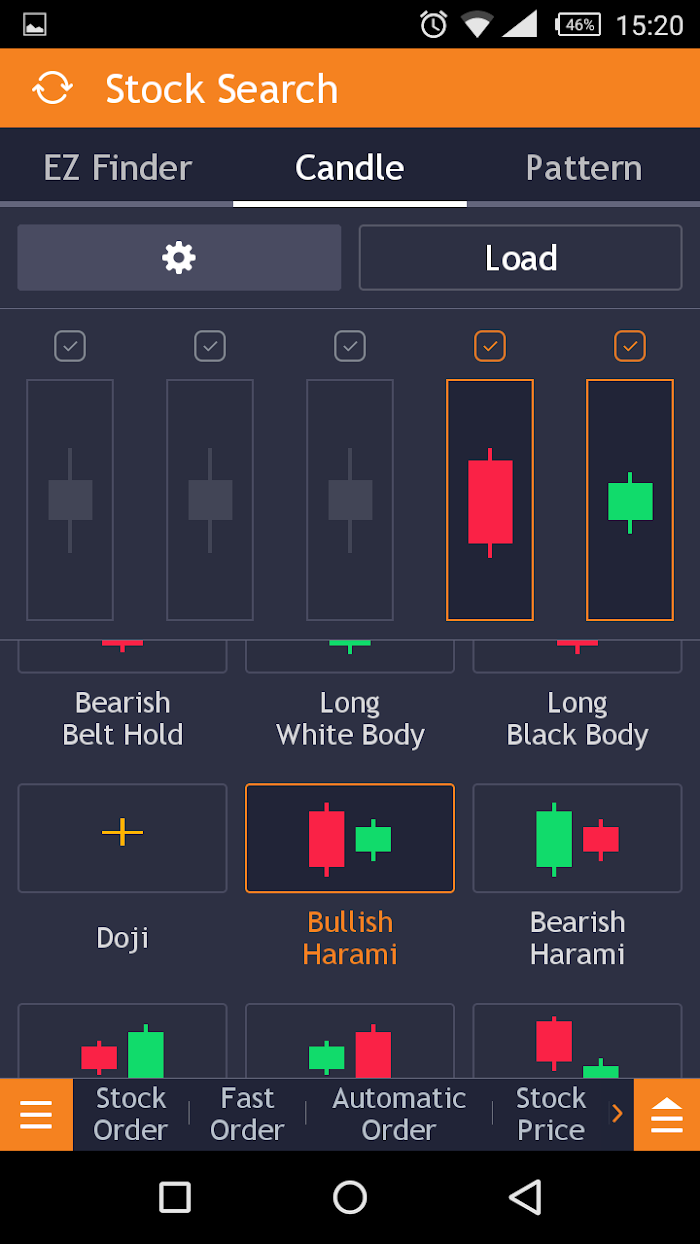Open Stock Order from the bottom bar
700x1244 pixels.
pos(131,1114)
